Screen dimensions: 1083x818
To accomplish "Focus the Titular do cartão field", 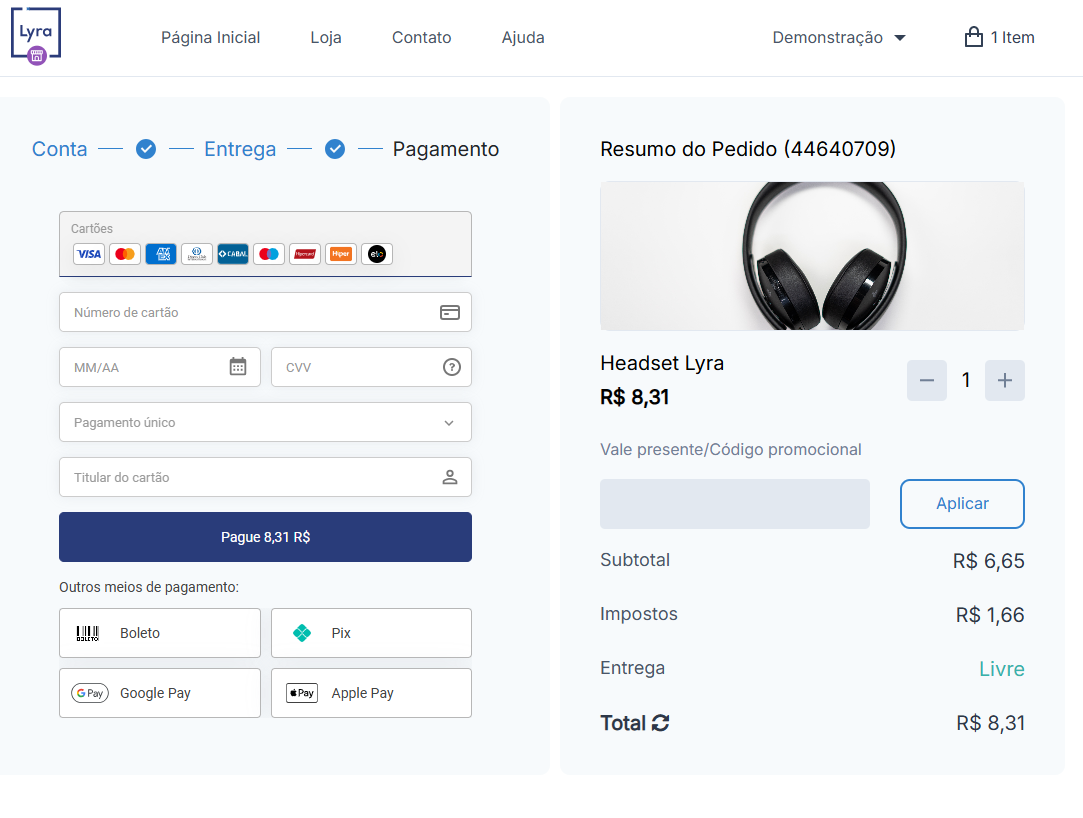I will tap(265, 477).
